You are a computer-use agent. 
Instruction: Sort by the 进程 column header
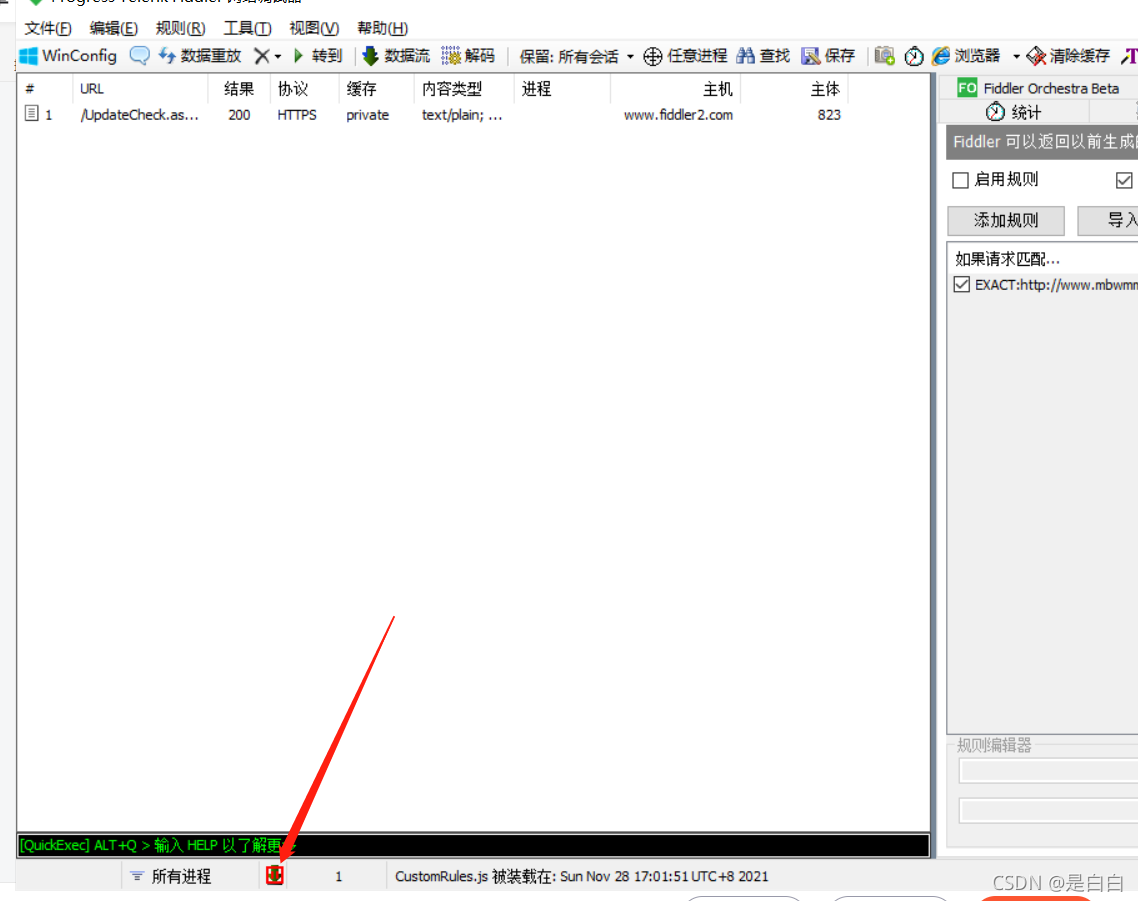point(562,89)
